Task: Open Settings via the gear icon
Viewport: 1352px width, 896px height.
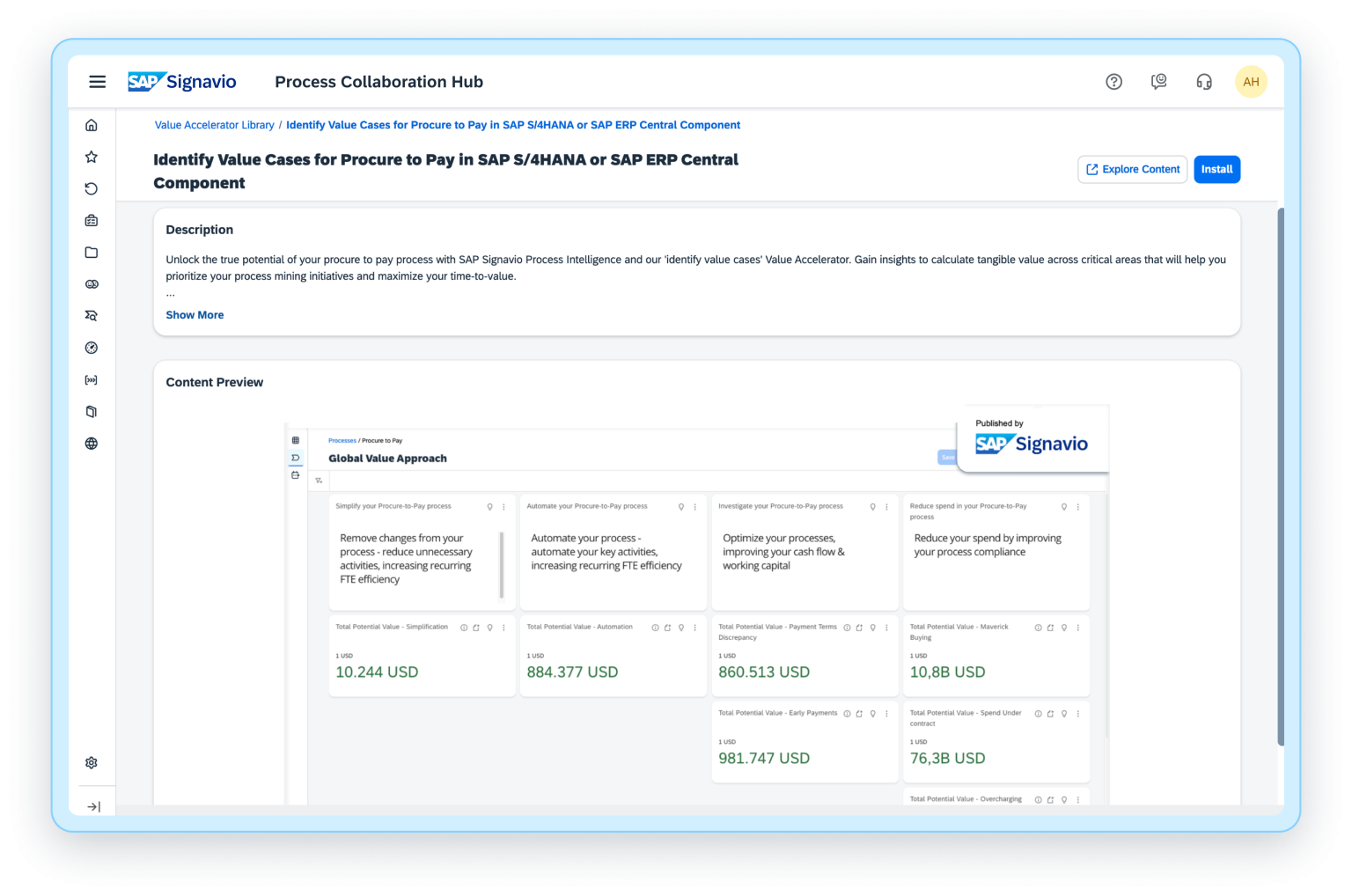Action: [x=92, y=762]
